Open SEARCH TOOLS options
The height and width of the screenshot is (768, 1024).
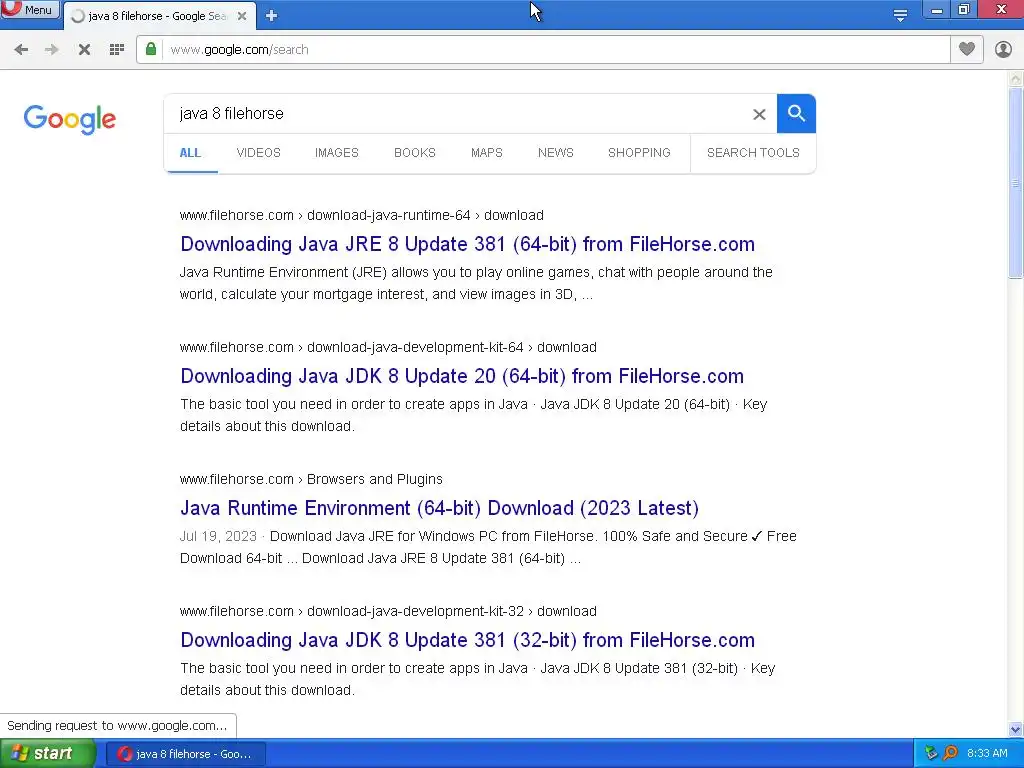(x=753, y=153)
